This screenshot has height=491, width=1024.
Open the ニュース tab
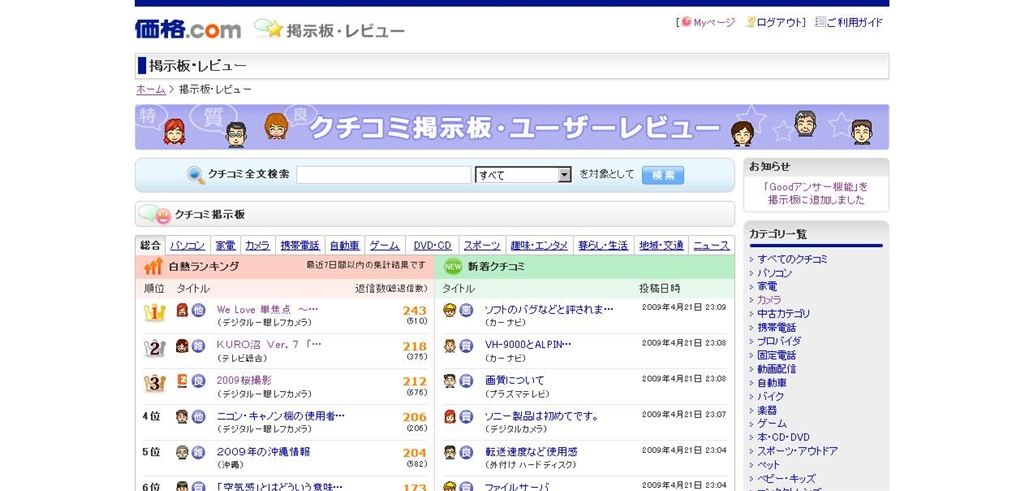[x=711, y=245]
